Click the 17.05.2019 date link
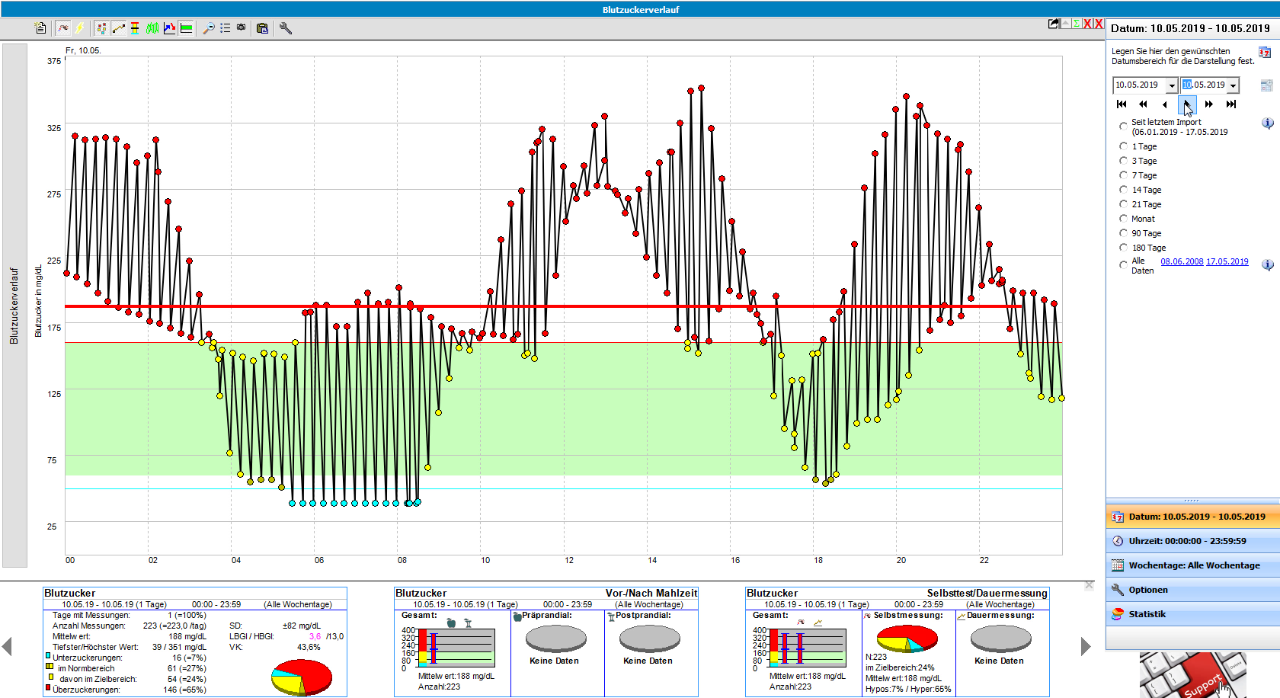 (x=1227, y=261)
